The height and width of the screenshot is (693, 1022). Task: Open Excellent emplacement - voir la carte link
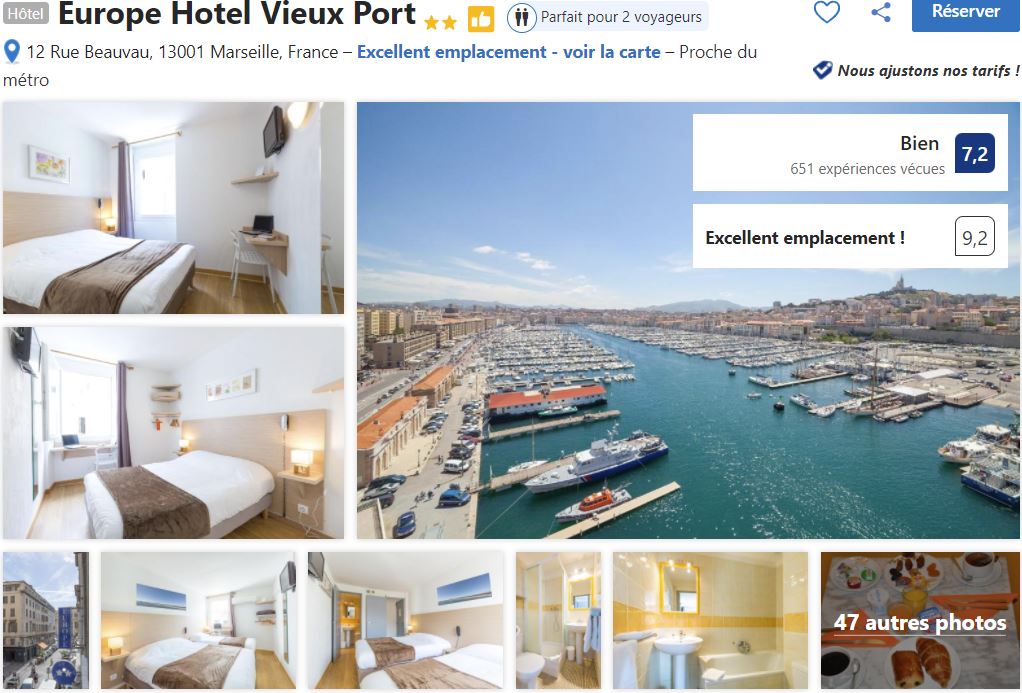coord(508,52)
